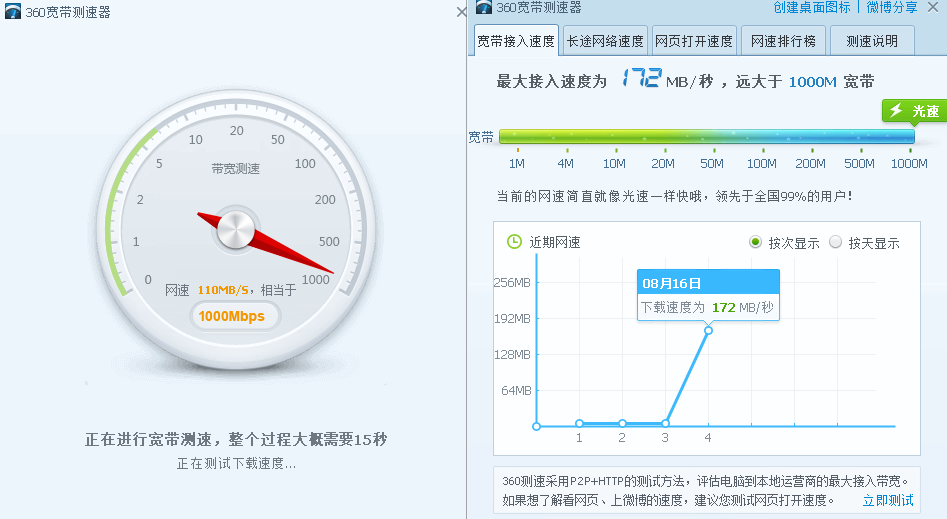Click the 360 logo in right window title
Viewport: 947px width, 519px height.
(484, 7)
